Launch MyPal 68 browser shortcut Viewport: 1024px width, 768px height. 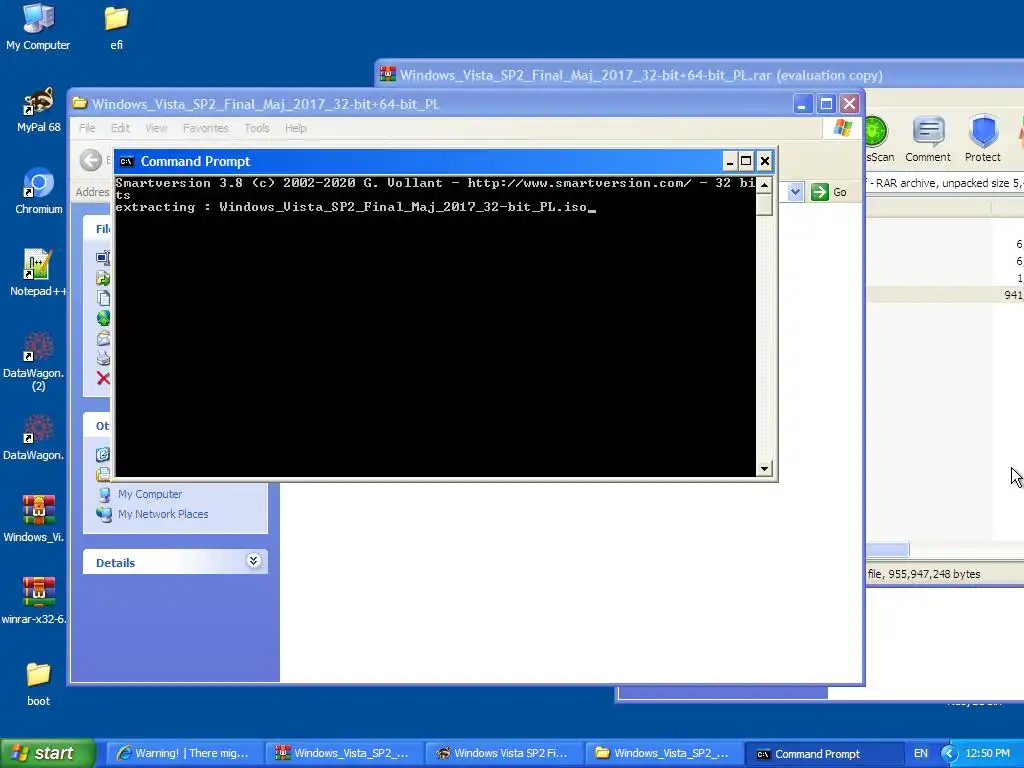(38, 109)
